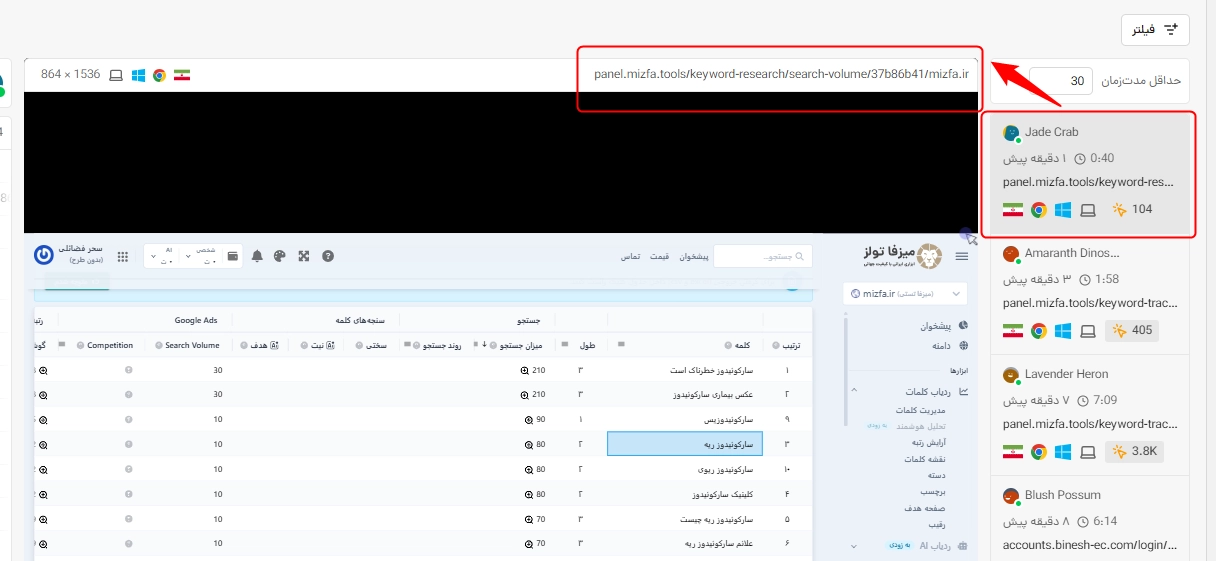Click the column menu icon of the کلمه header
The image size is (1216, 561).
(x=623, y=345)
